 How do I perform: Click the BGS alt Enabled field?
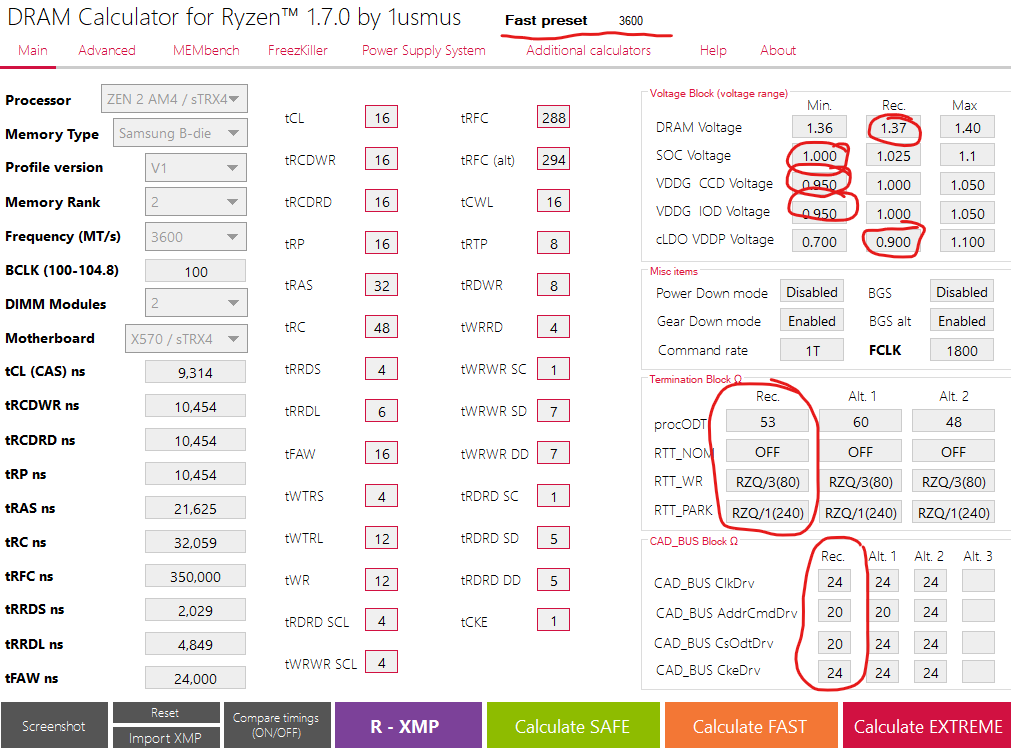pyautogui.click(x=961, y=321)
